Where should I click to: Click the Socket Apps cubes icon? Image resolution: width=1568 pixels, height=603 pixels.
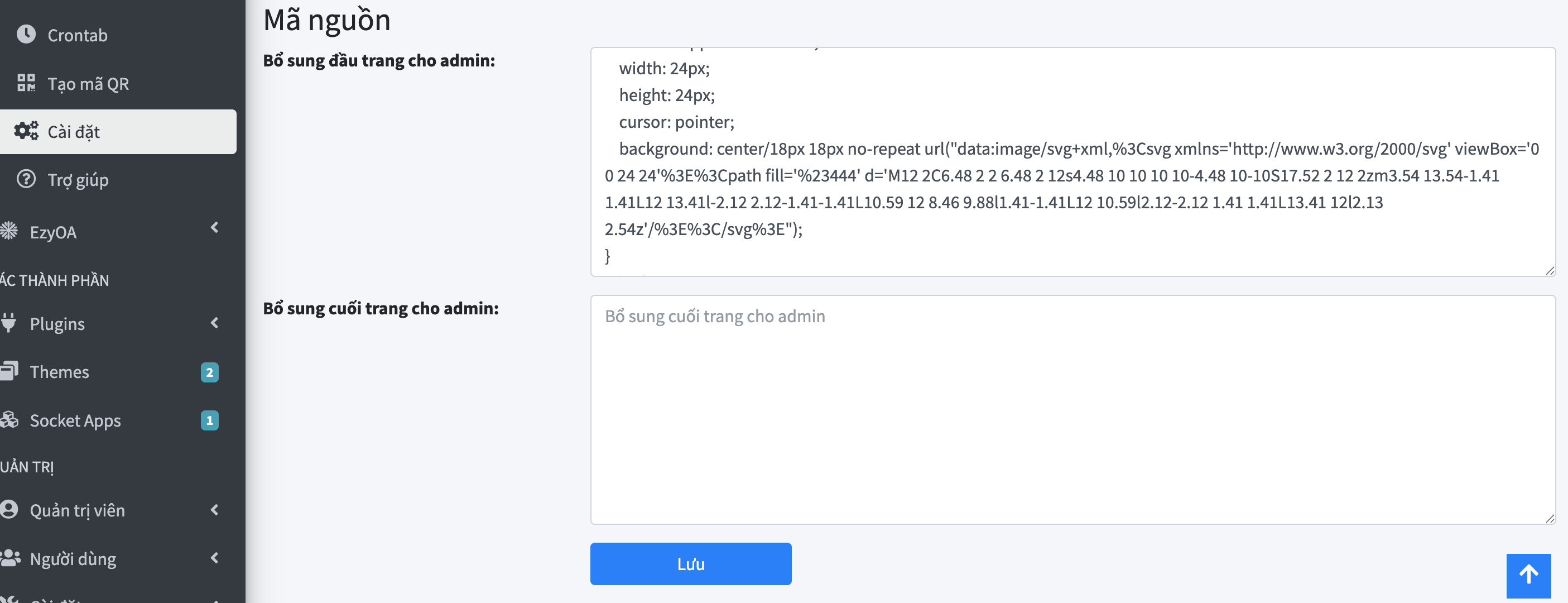[x=9, y=420]
